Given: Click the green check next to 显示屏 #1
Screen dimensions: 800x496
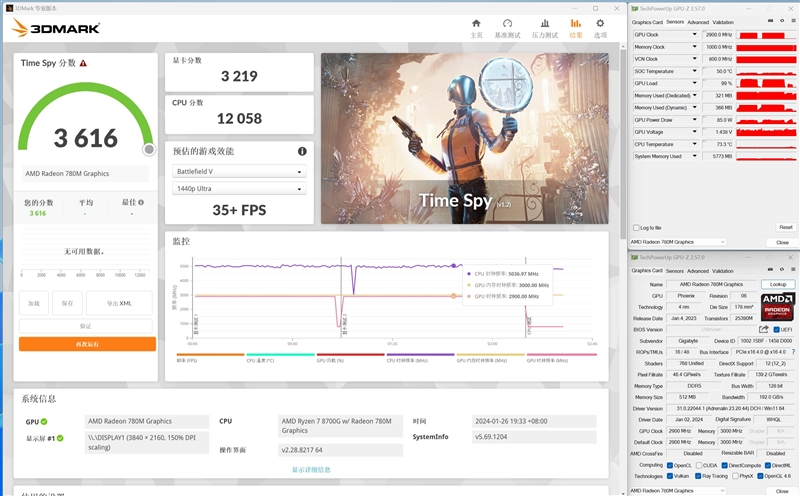Looking at the screenshot, I should (60, 438).
